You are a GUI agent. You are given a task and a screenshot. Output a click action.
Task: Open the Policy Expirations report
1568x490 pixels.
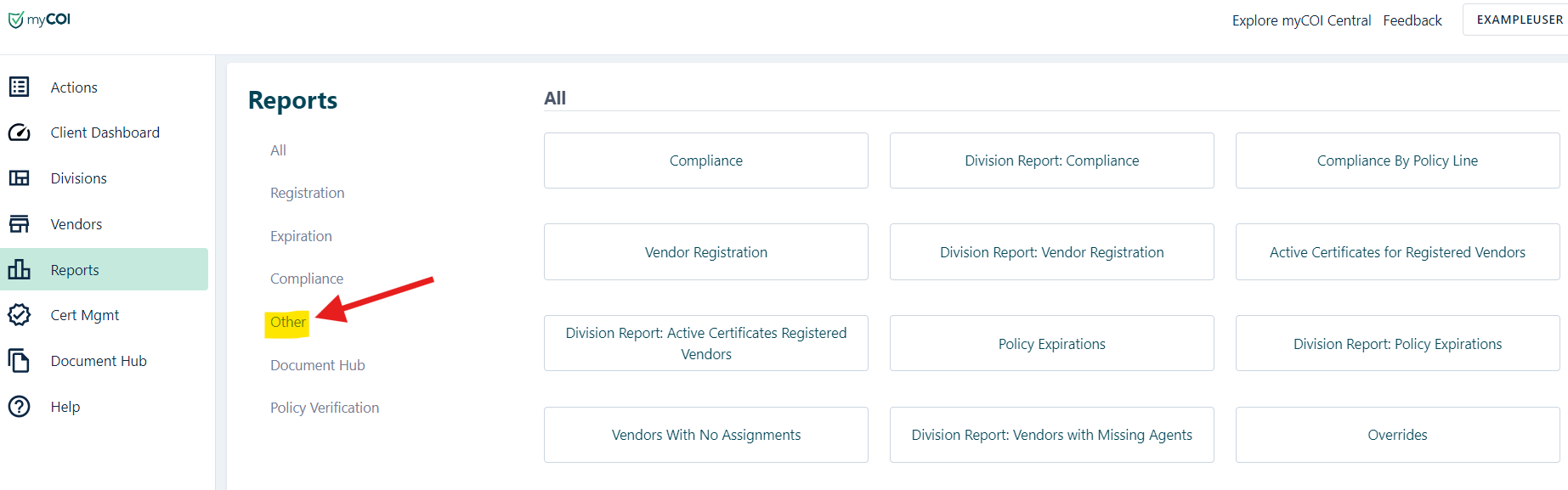[1051, 344]
